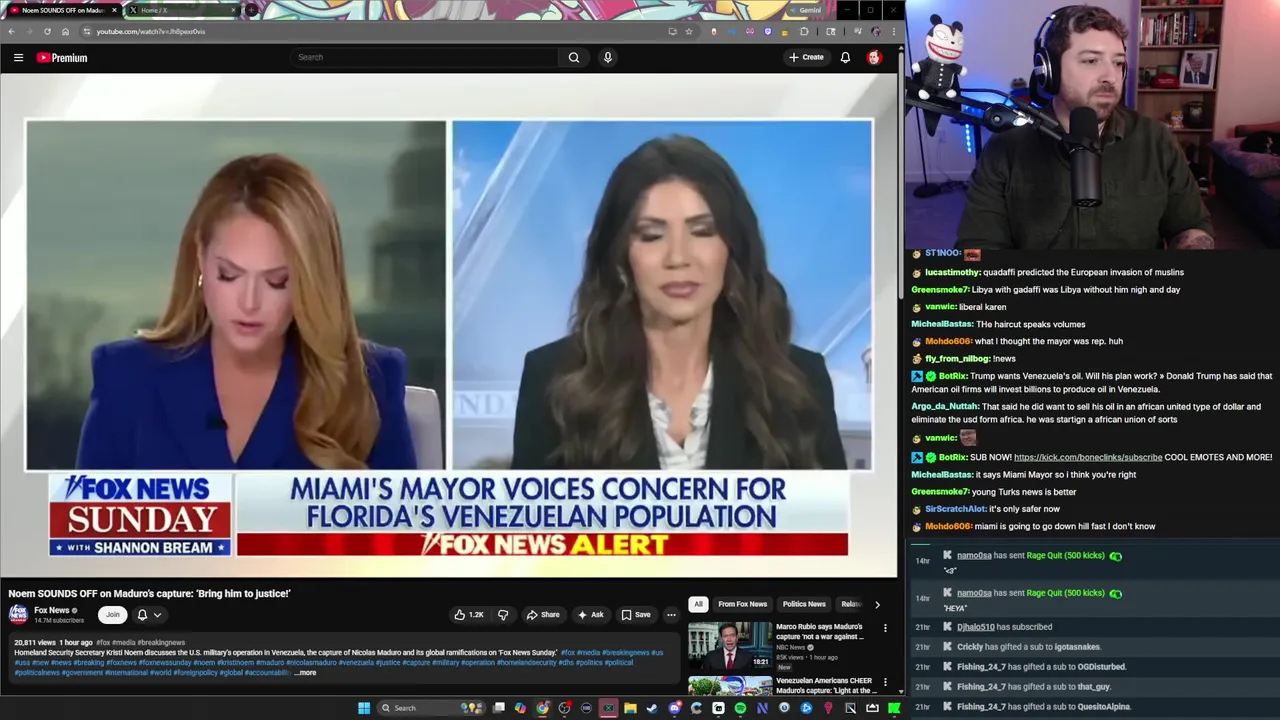This screenshot has height=720, width=1280.
Task: Activate voice search microphone
Action: click(x=607, y=57)
